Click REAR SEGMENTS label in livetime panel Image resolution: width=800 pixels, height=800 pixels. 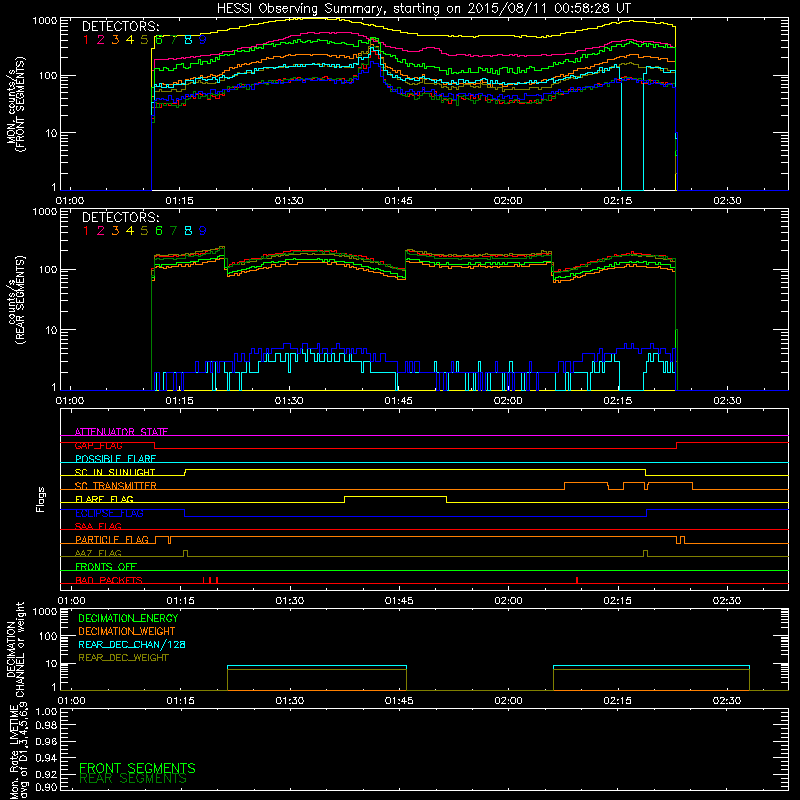pos(133,779)
